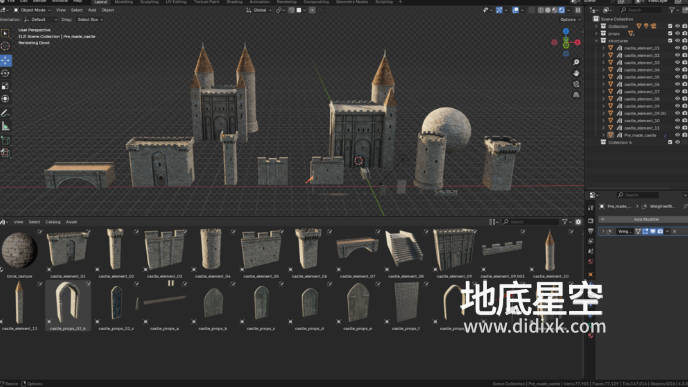The width and height of the screenshot is (688, 387).
Task: Toggle eye for castle_element_09.001 row
Action: click(677, 113)
